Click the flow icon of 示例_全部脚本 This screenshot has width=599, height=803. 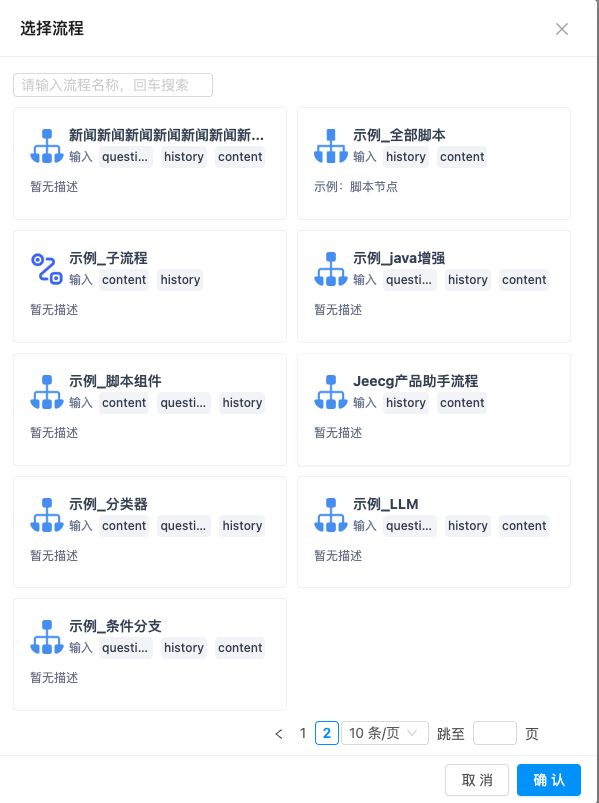pos(331,146)
